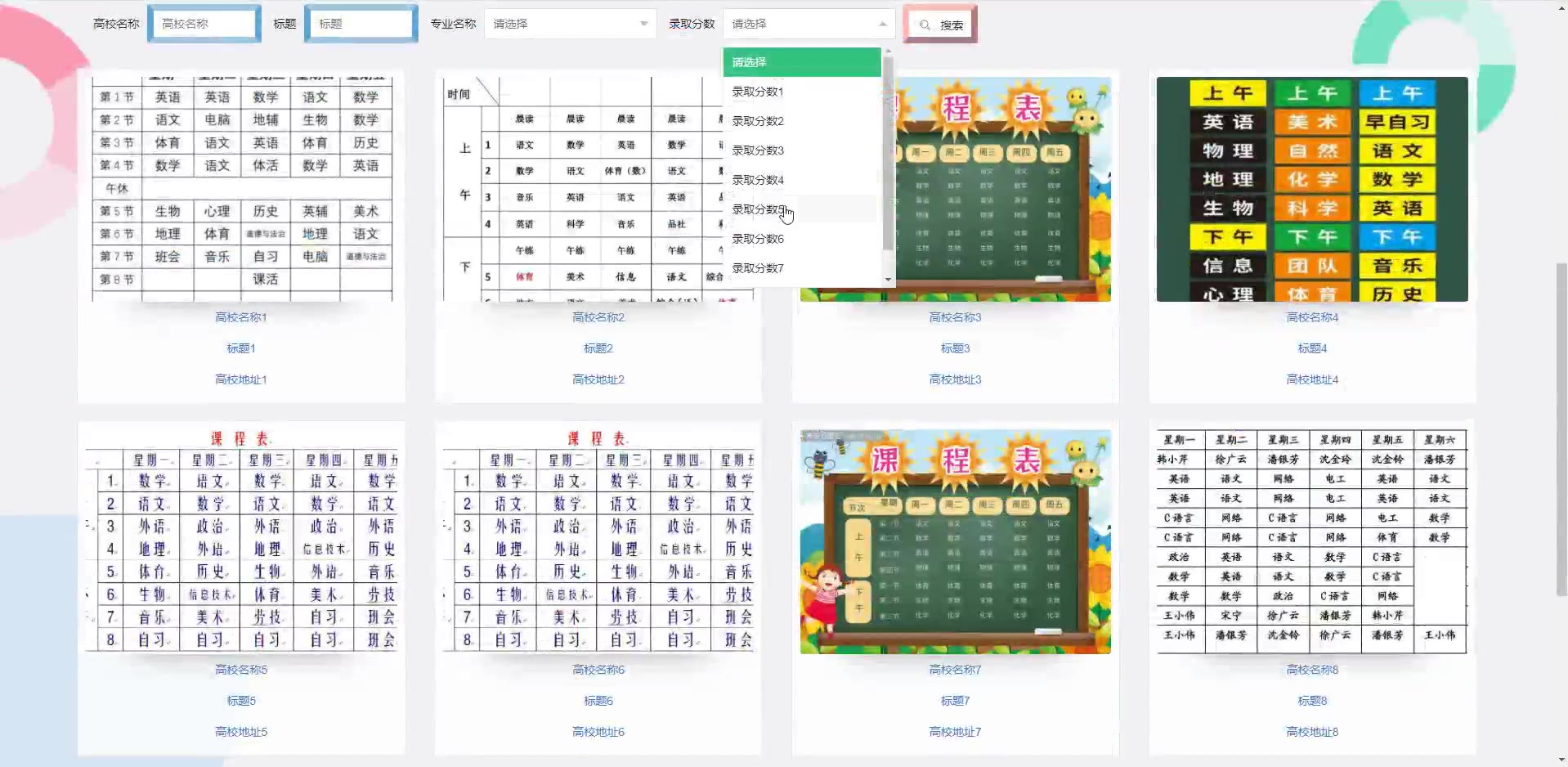This screenshot has height=767, width=1568.
Task: Click link 高校名称5
Action: [241, 670]
